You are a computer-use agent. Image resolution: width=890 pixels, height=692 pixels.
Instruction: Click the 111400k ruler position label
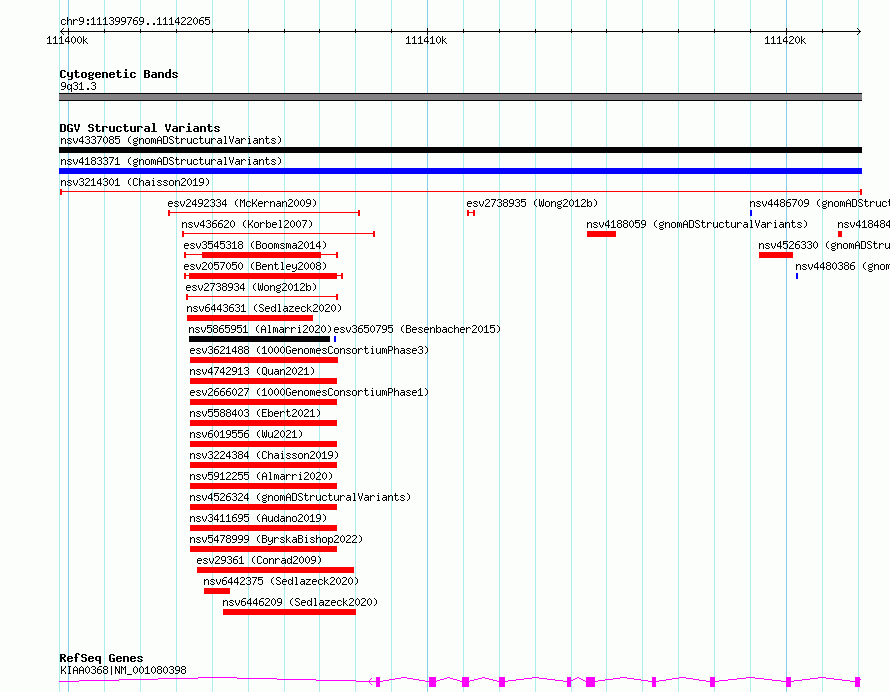coord(67,40)
